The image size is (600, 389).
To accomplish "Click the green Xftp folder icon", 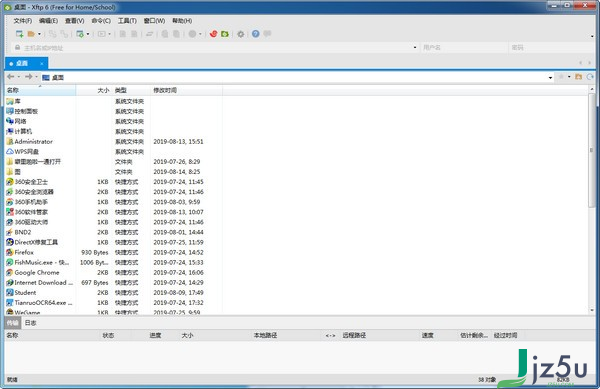I will click(x=225, y=34).
